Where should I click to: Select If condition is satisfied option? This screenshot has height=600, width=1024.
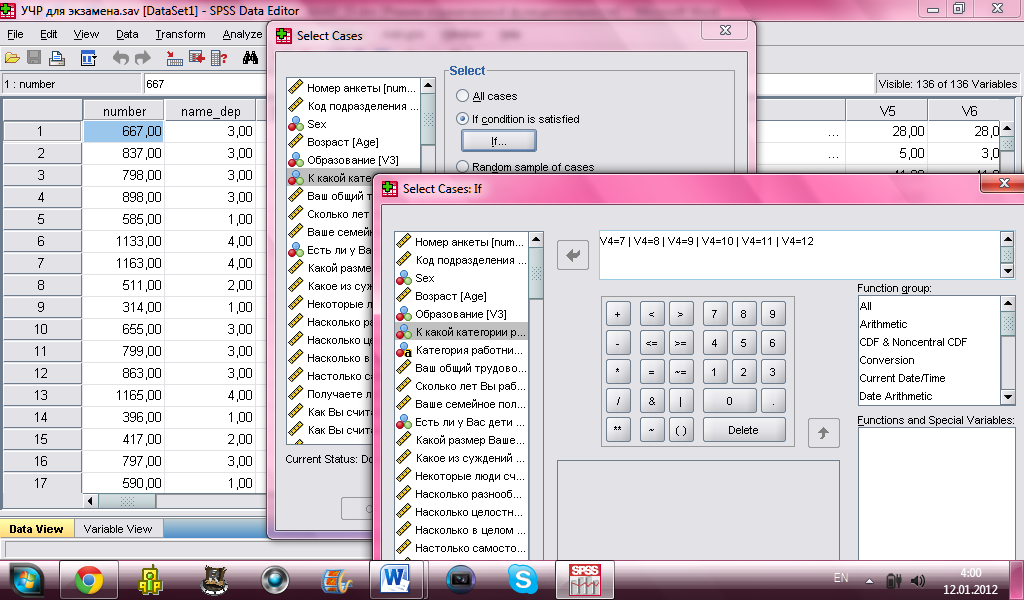(x=462, y=119)
